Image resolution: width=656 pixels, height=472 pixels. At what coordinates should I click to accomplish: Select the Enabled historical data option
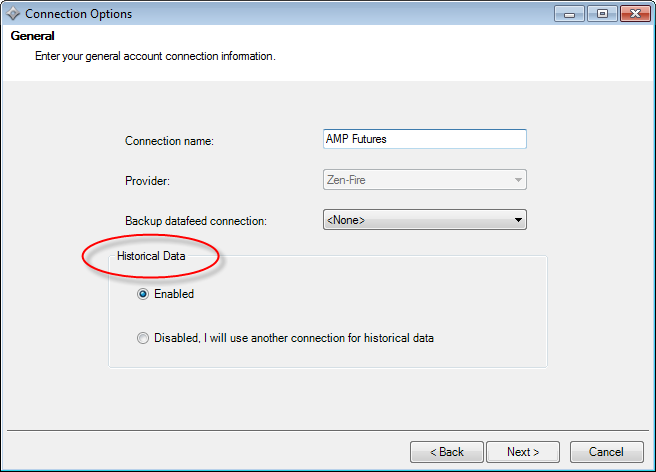143,295
